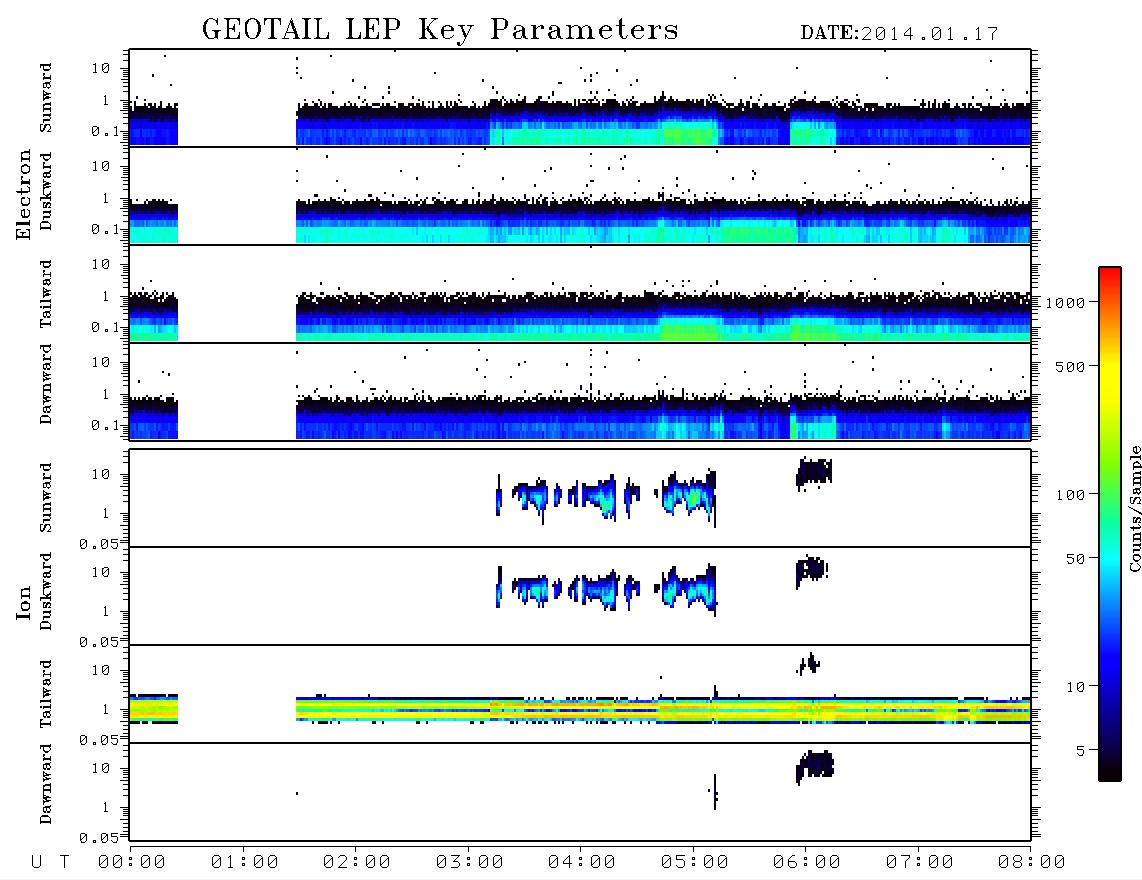The width and height of the screenshot is (1142, 880).
Task: Select the colorbar's 10 tick label
Action: pos(1075,686)
